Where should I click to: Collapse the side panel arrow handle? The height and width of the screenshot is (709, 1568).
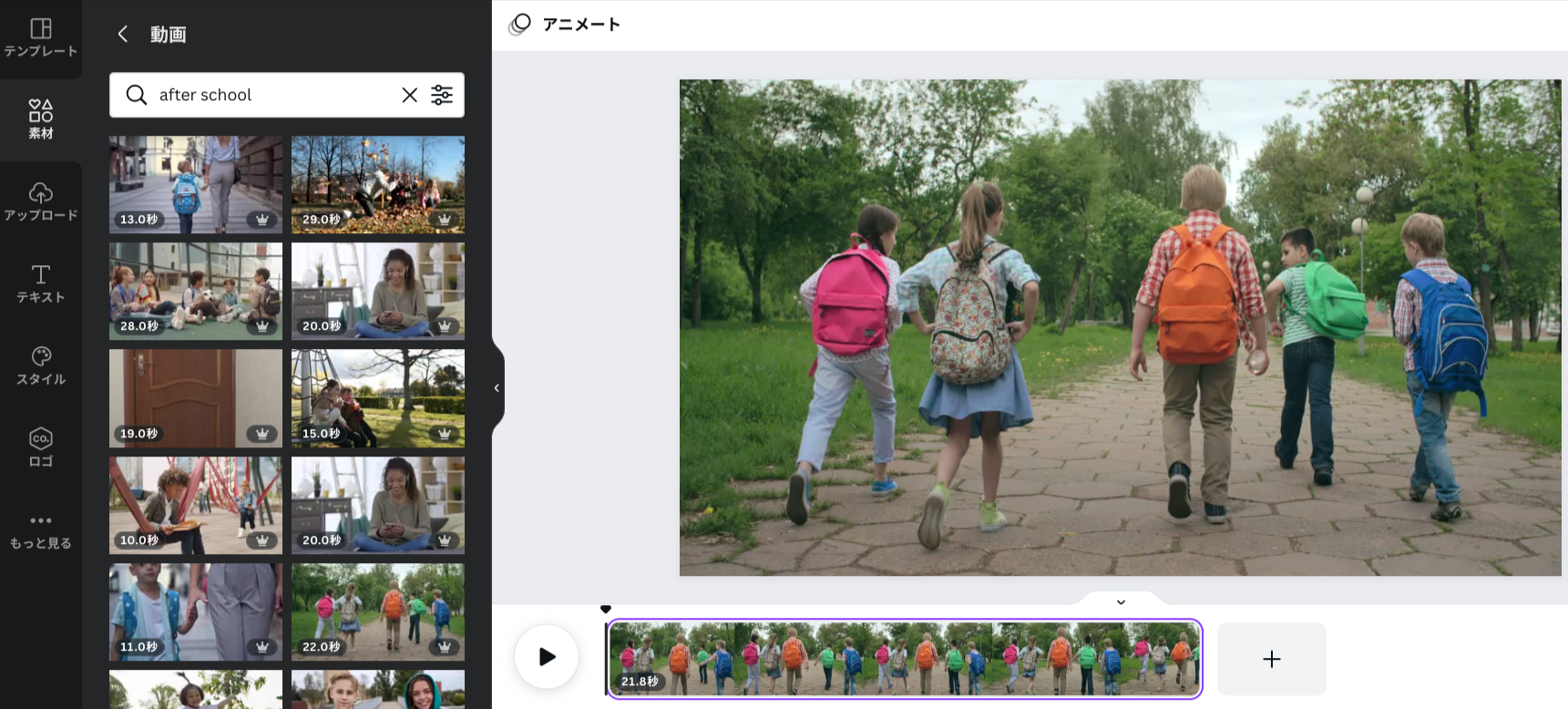[x=497, y=387]
